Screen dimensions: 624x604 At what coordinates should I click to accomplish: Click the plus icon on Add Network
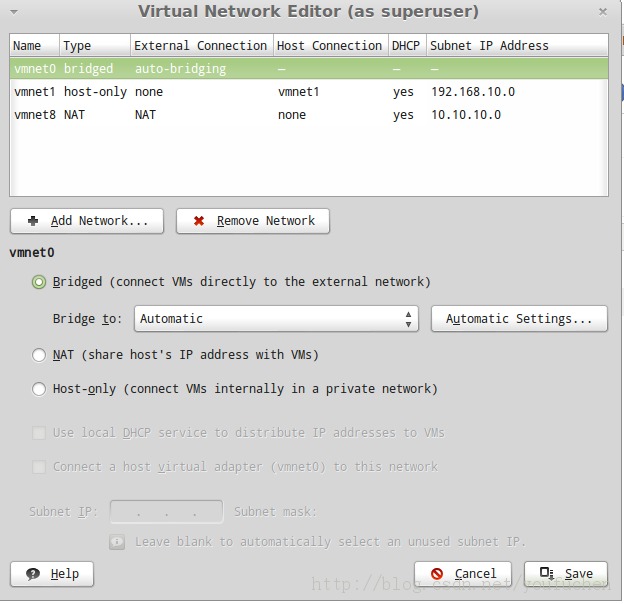tap(33, 221)
